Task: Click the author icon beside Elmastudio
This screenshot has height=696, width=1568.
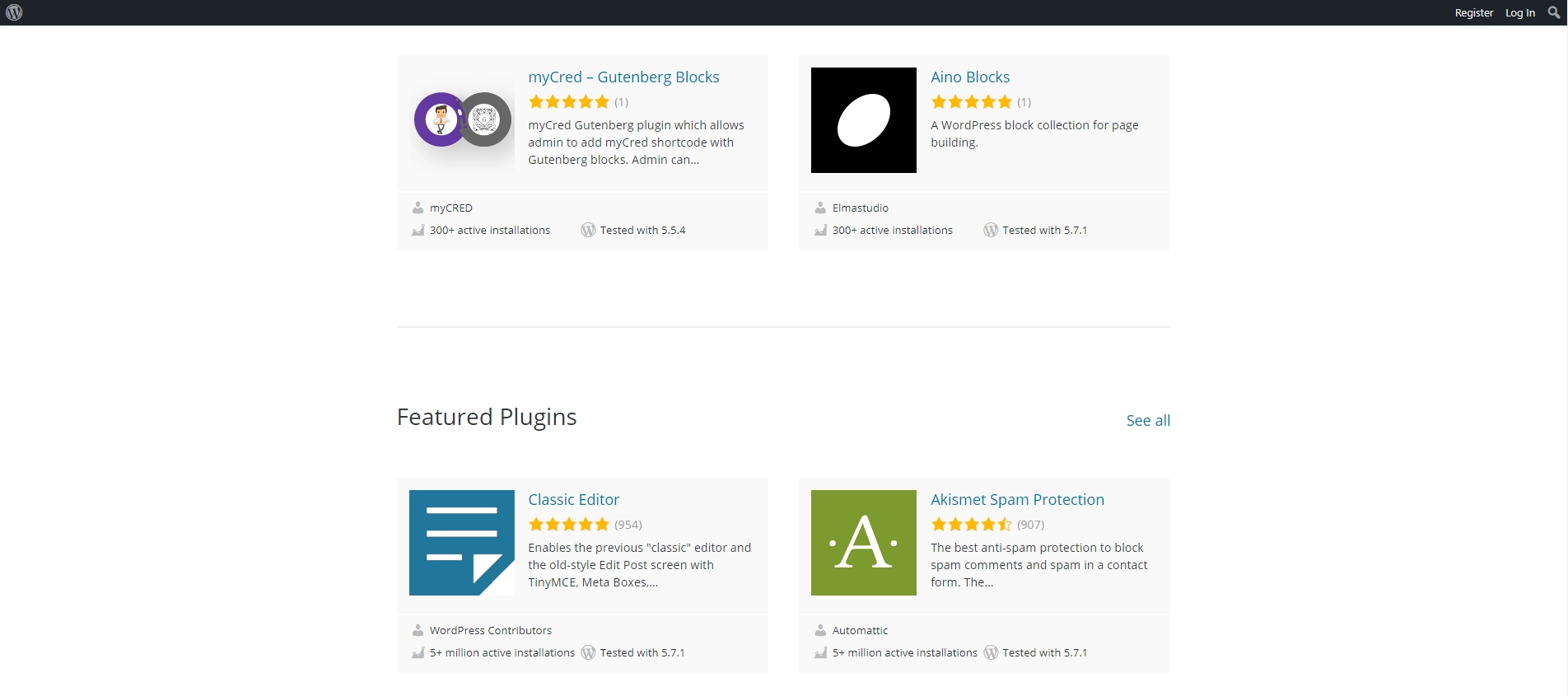Action: coord(821,208)
